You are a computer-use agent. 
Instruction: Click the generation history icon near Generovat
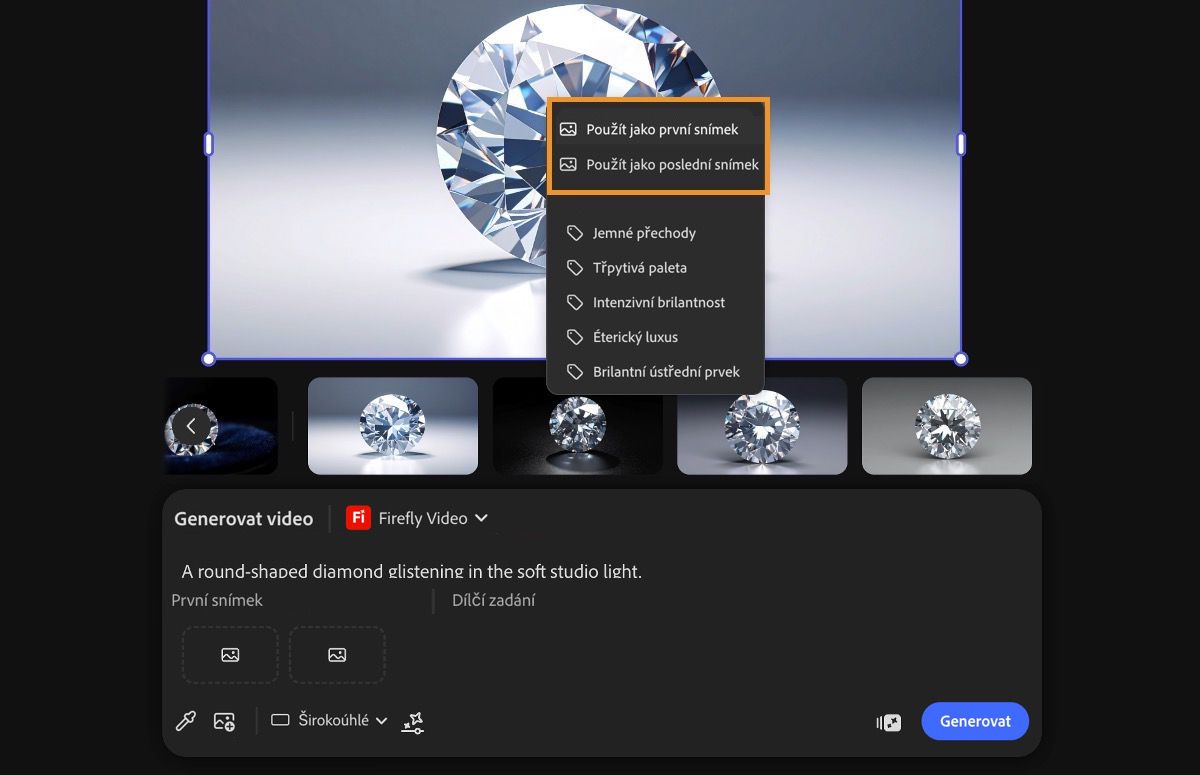(887, 721)
